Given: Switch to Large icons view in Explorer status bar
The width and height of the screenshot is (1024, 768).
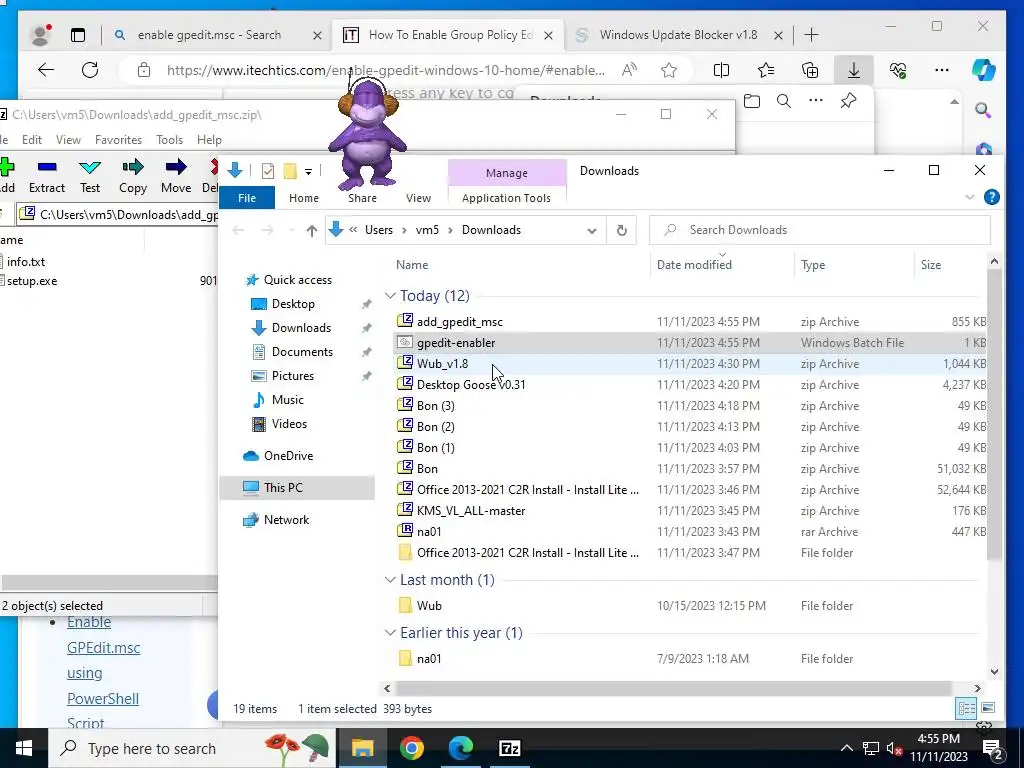Looking at the screenshot, I should click(988, 709).
